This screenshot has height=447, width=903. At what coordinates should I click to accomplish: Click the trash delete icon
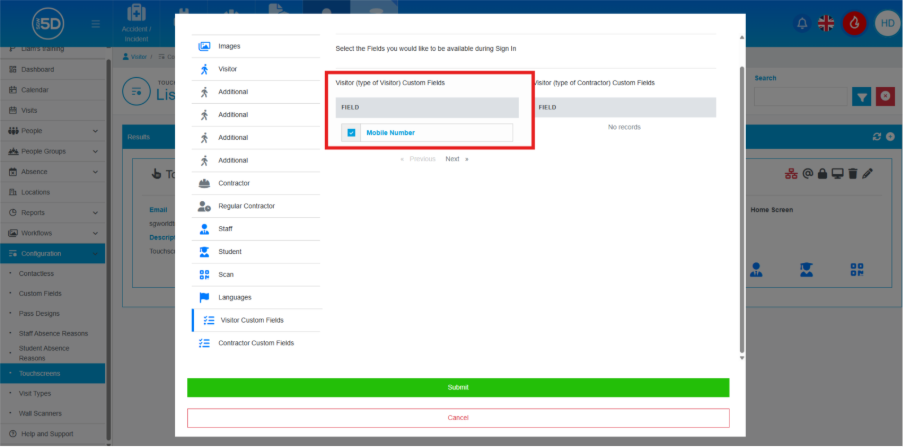point(853,173)
